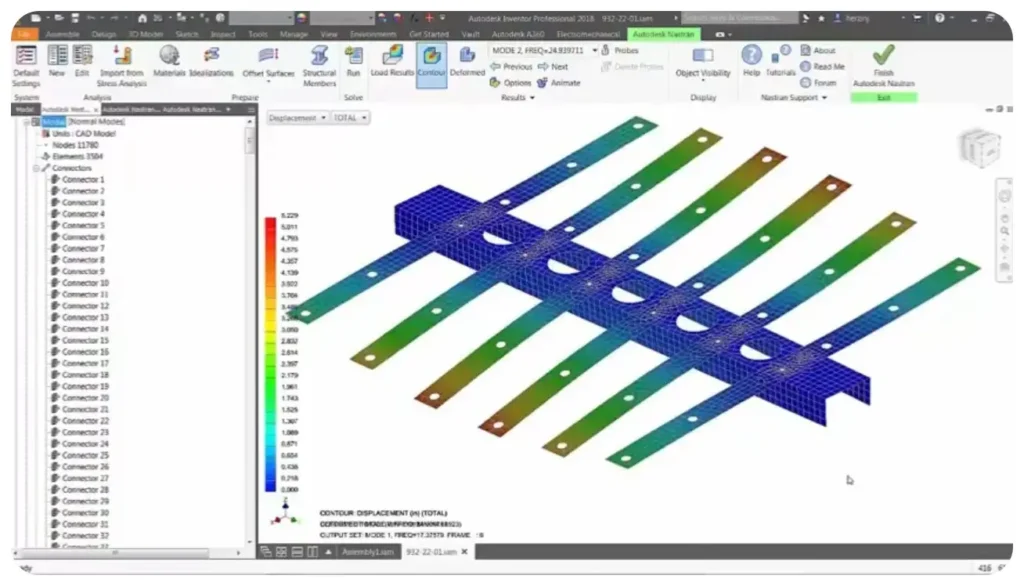The width and height of the screenshot is (1024, 586).
Task: Open the Object Visibility menu
Action: [703, 64]
